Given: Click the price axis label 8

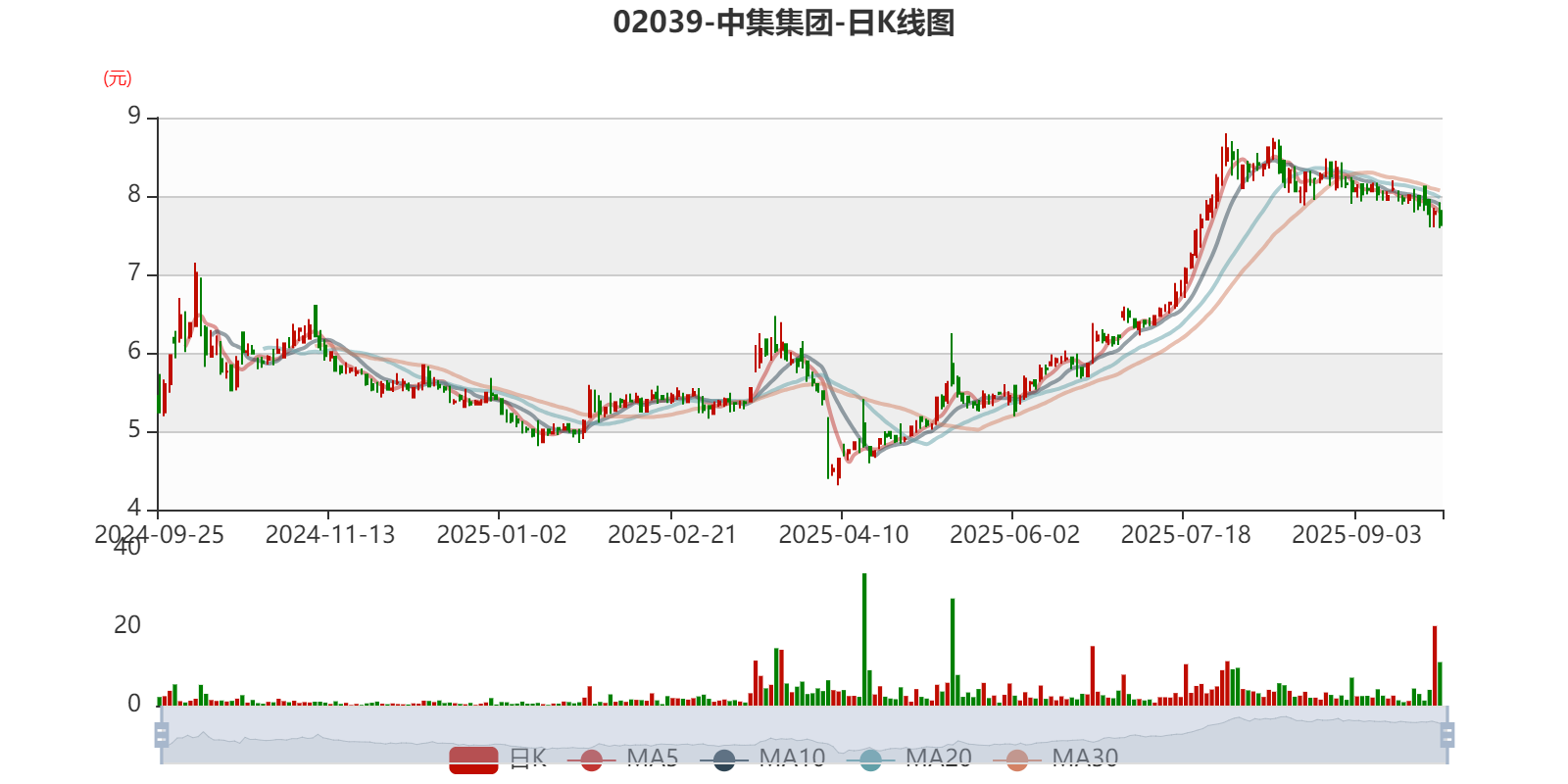Looking at the screenshot, I should 134,195.
